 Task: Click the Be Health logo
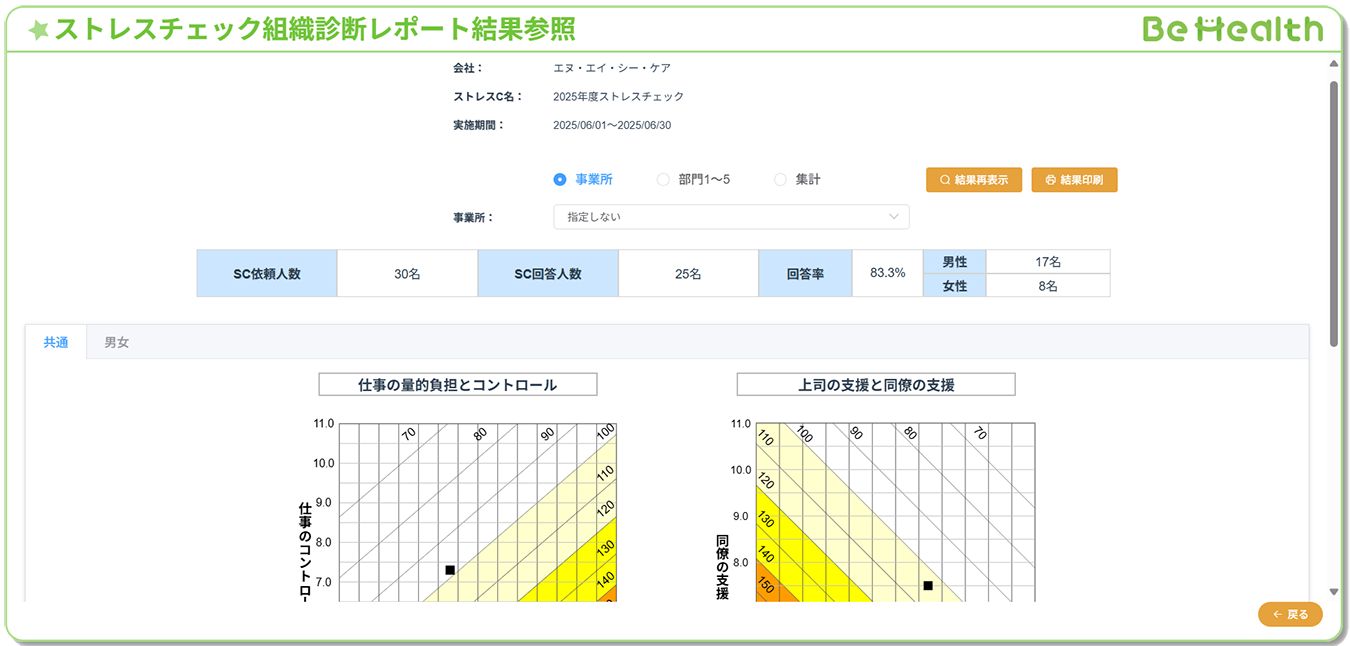1232,30
